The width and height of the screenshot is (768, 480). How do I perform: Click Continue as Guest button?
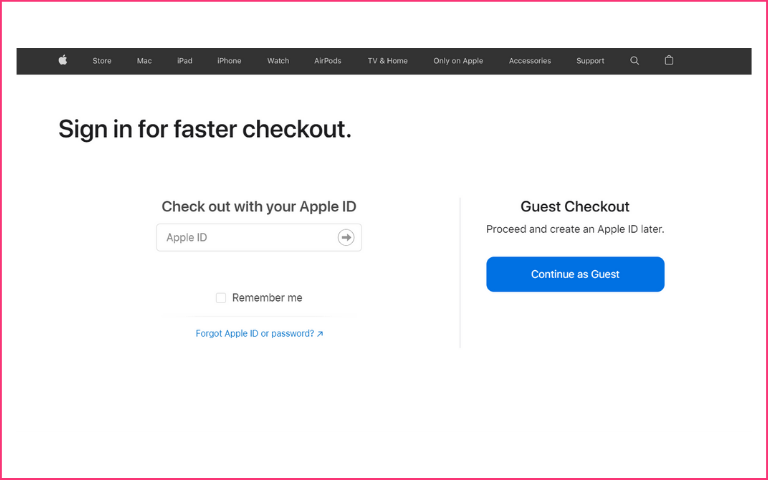[575, 274]
